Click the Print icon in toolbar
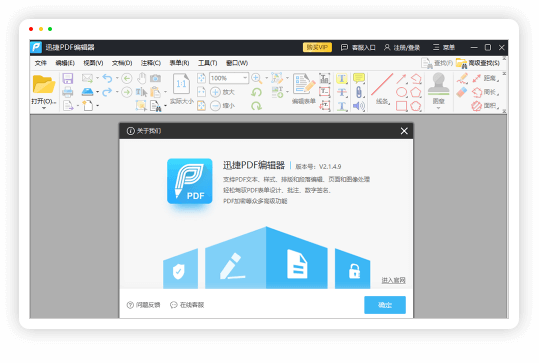Viewport: 539px width, 363px height. [68, 92]
